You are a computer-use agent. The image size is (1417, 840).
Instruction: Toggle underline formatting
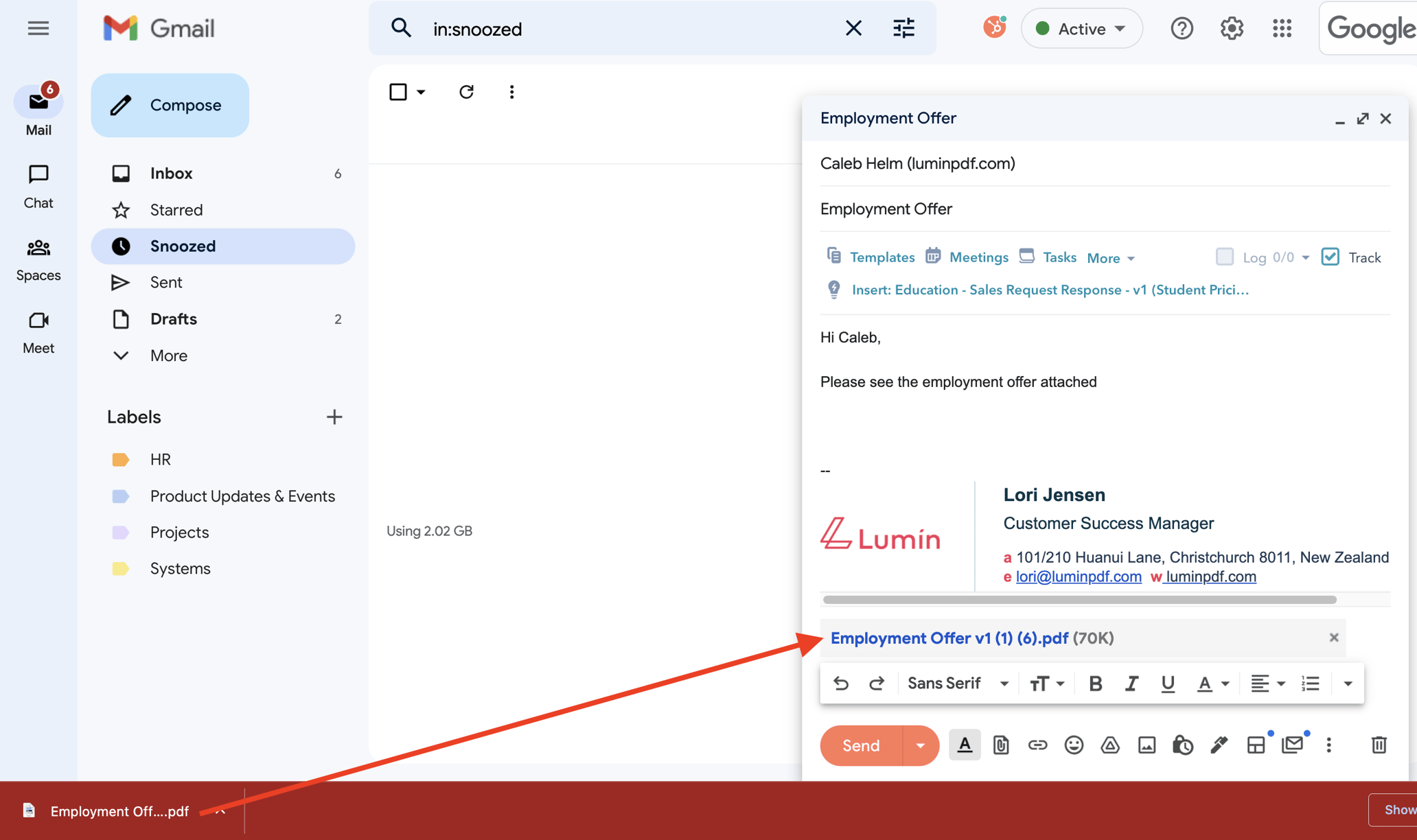pyautogui.click(x=1167, y=684)
